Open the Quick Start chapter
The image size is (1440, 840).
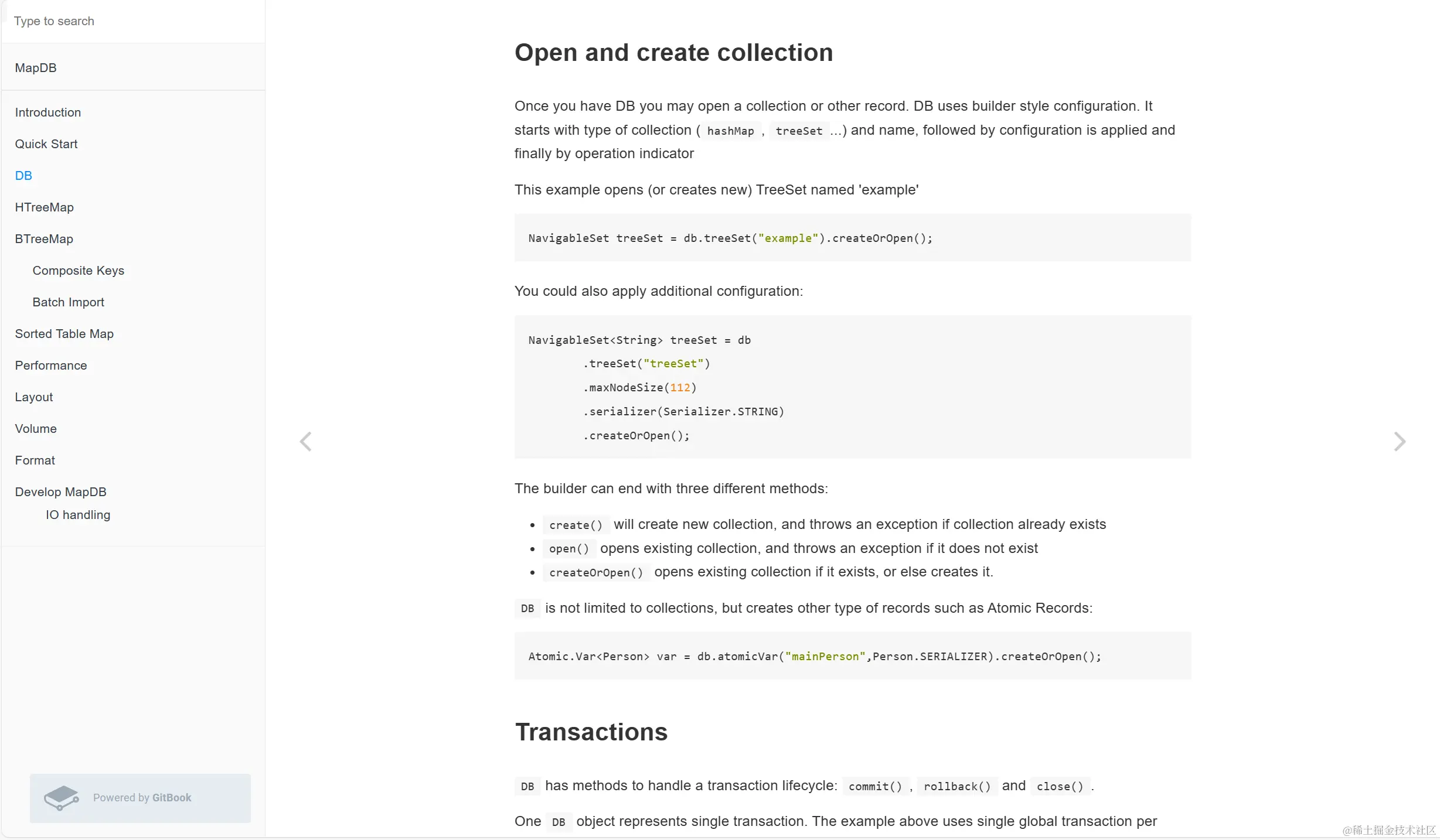pos(46,144)
